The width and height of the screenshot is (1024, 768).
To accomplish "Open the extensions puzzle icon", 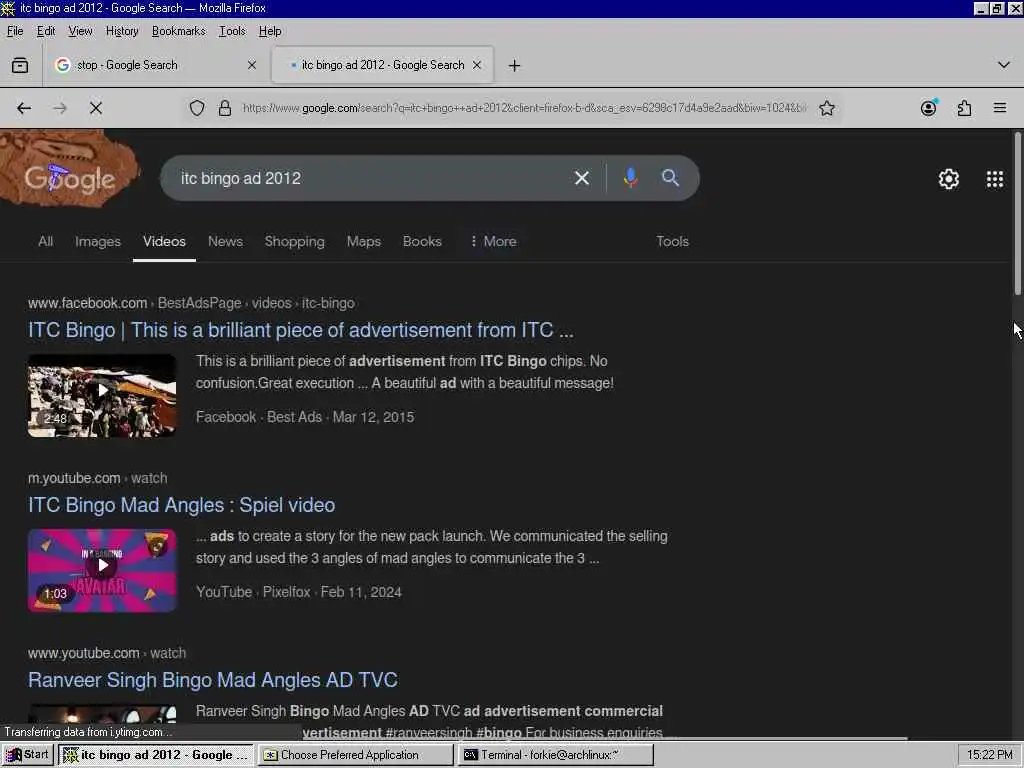I will pyautogui.click(x=965, y=108).
